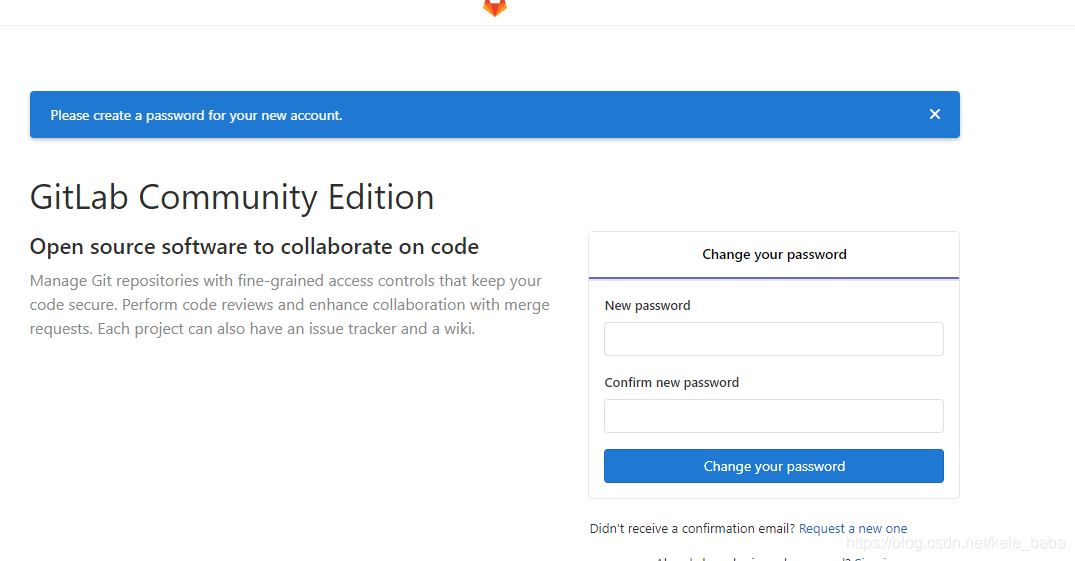Click the blue Change your password button
1075x561 pixels.
coord(773,466)
